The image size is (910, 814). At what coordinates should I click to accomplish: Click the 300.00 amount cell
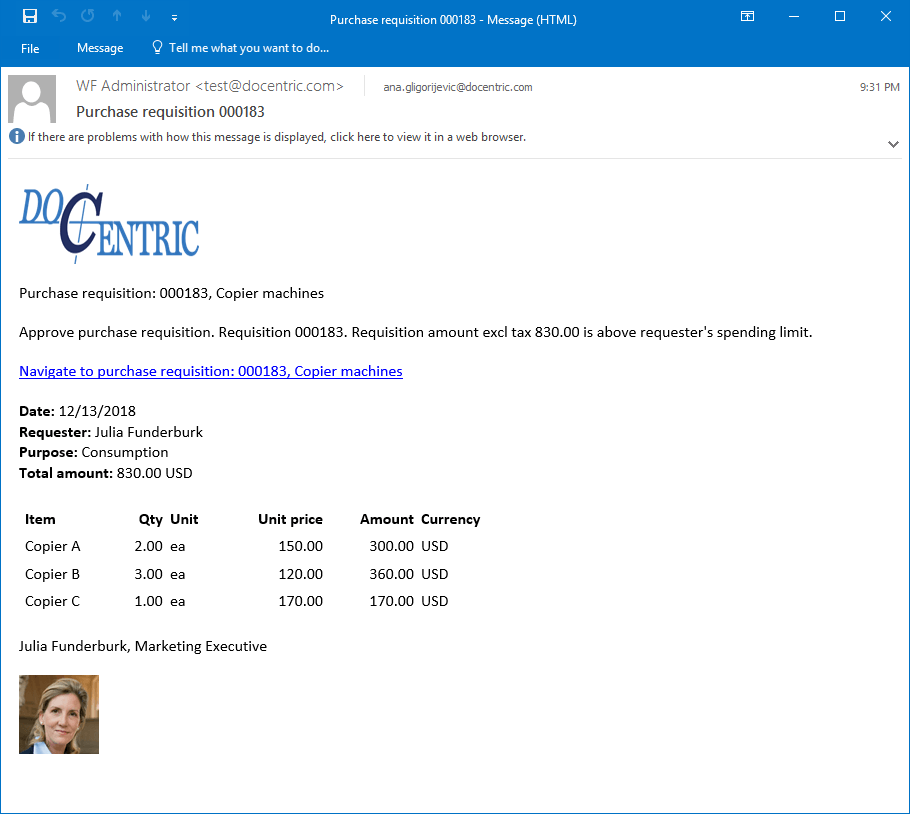pos(392,547)
